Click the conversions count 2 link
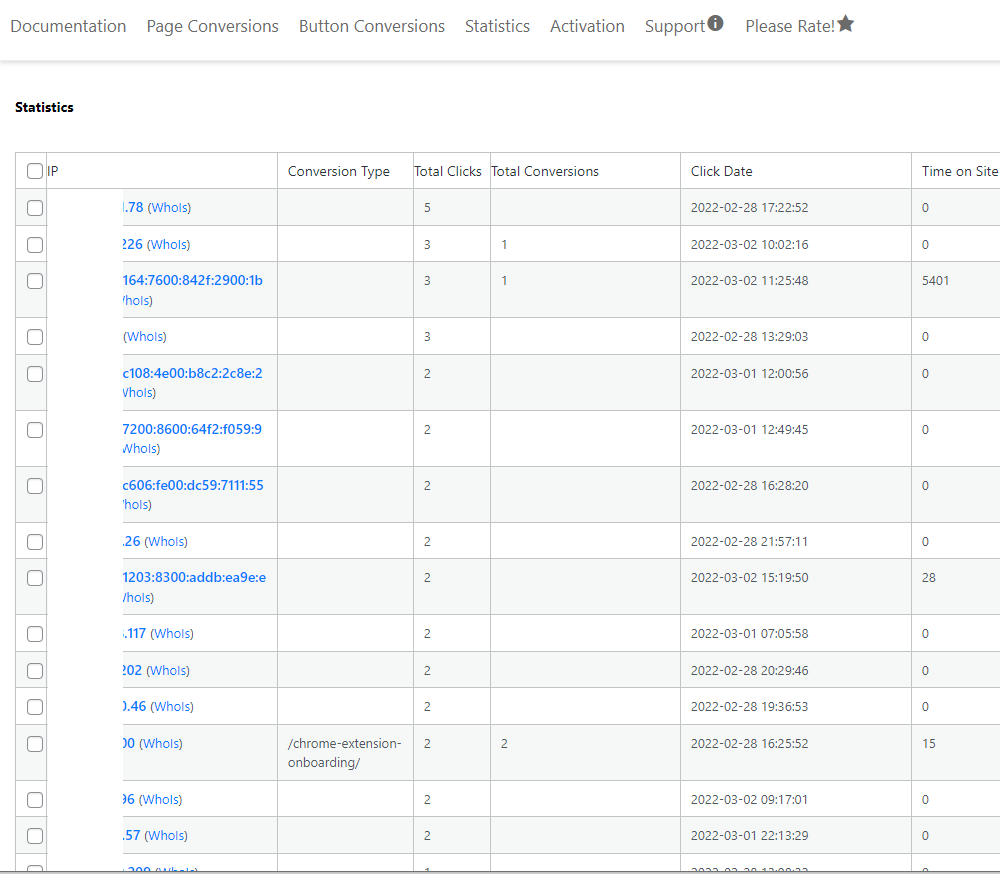Viewport: 1000px width, 874px height. point(504,743)
